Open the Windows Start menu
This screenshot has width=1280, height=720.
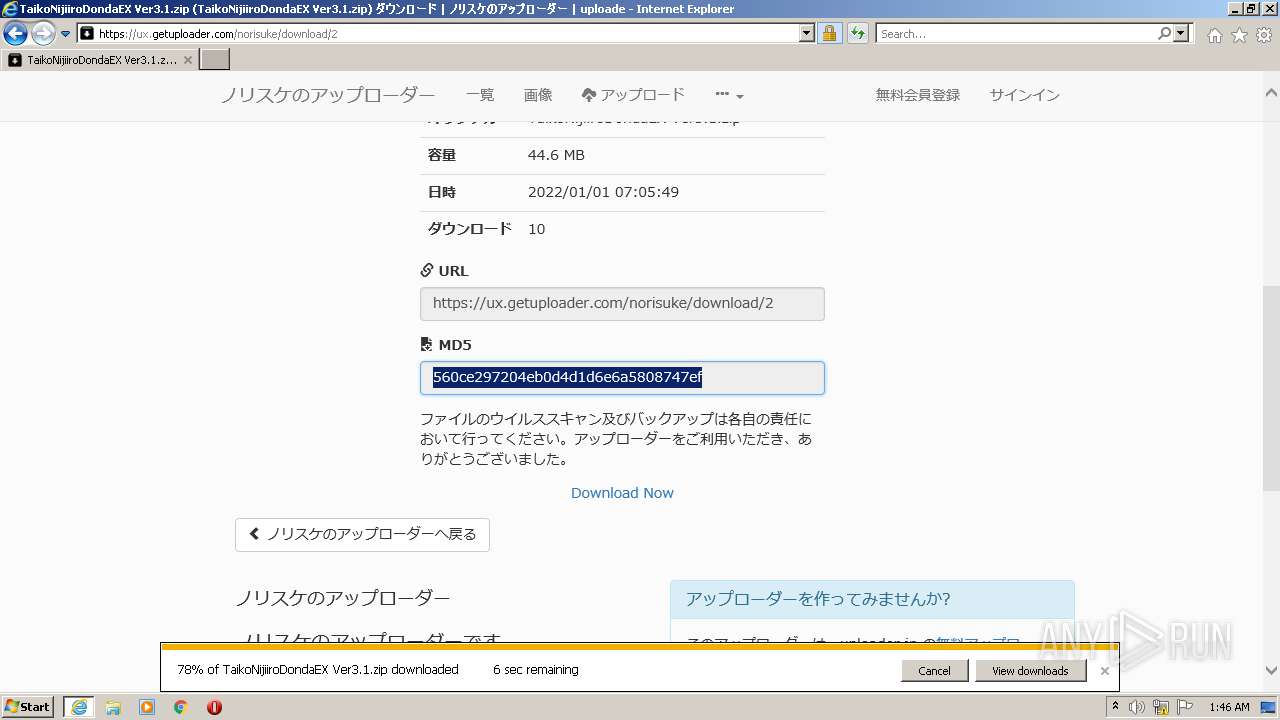[28, 706]
